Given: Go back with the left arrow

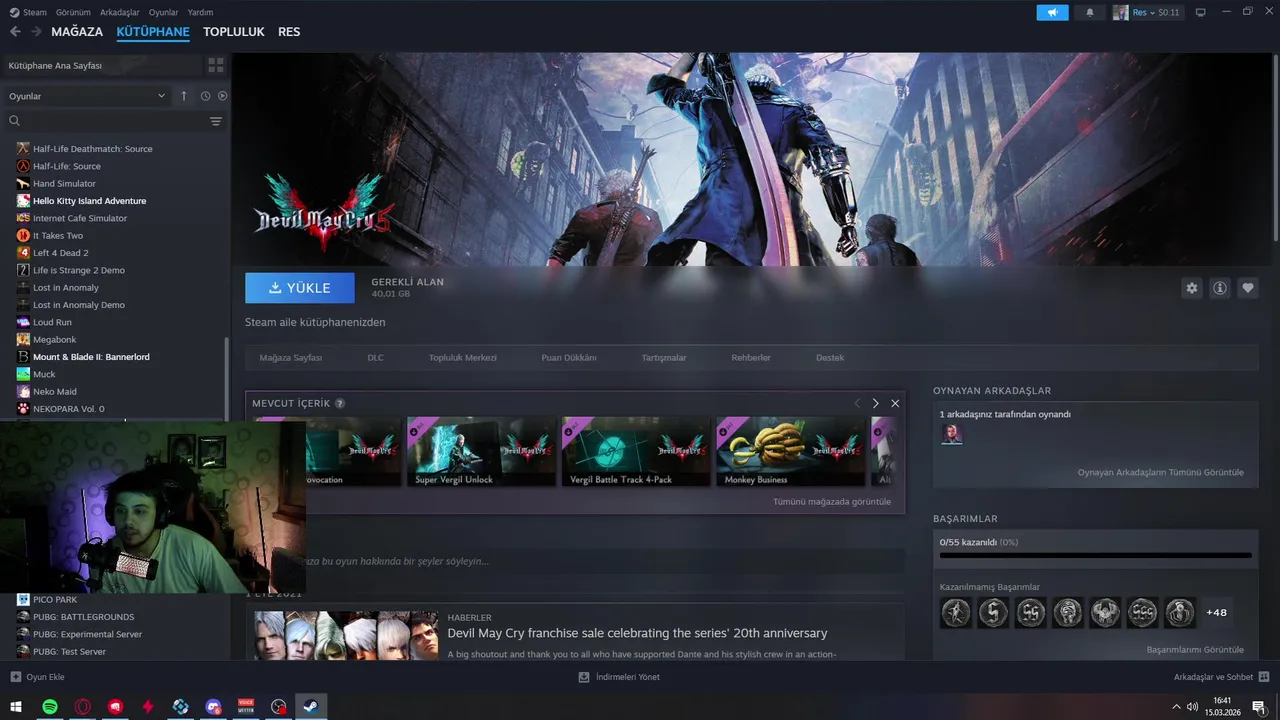Looking at the screenshot, I should coord(15,32).
